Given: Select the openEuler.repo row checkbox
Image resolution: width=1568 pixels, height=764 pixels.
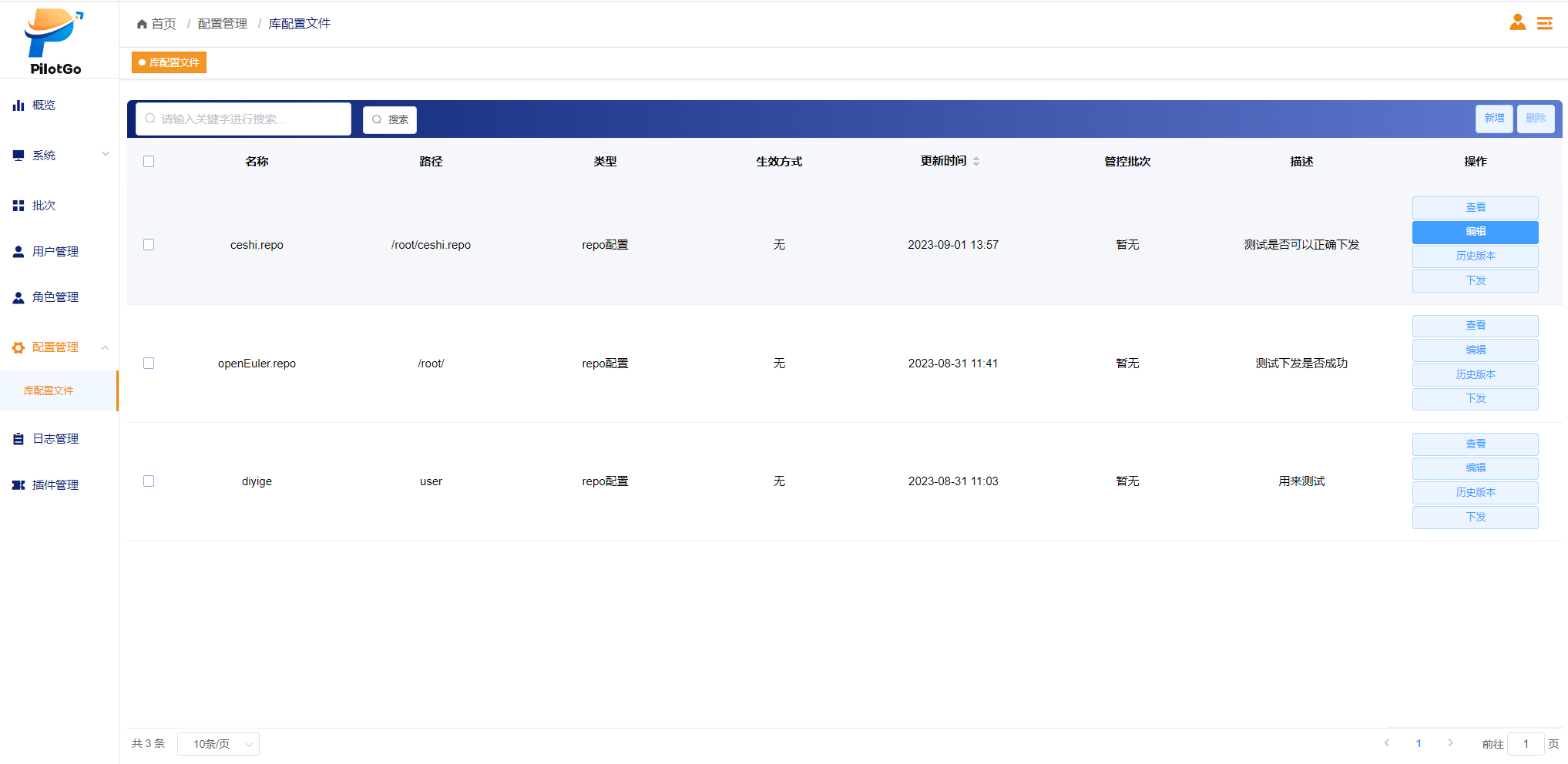Looking at the screenshot, I should [x=149, y=363].
